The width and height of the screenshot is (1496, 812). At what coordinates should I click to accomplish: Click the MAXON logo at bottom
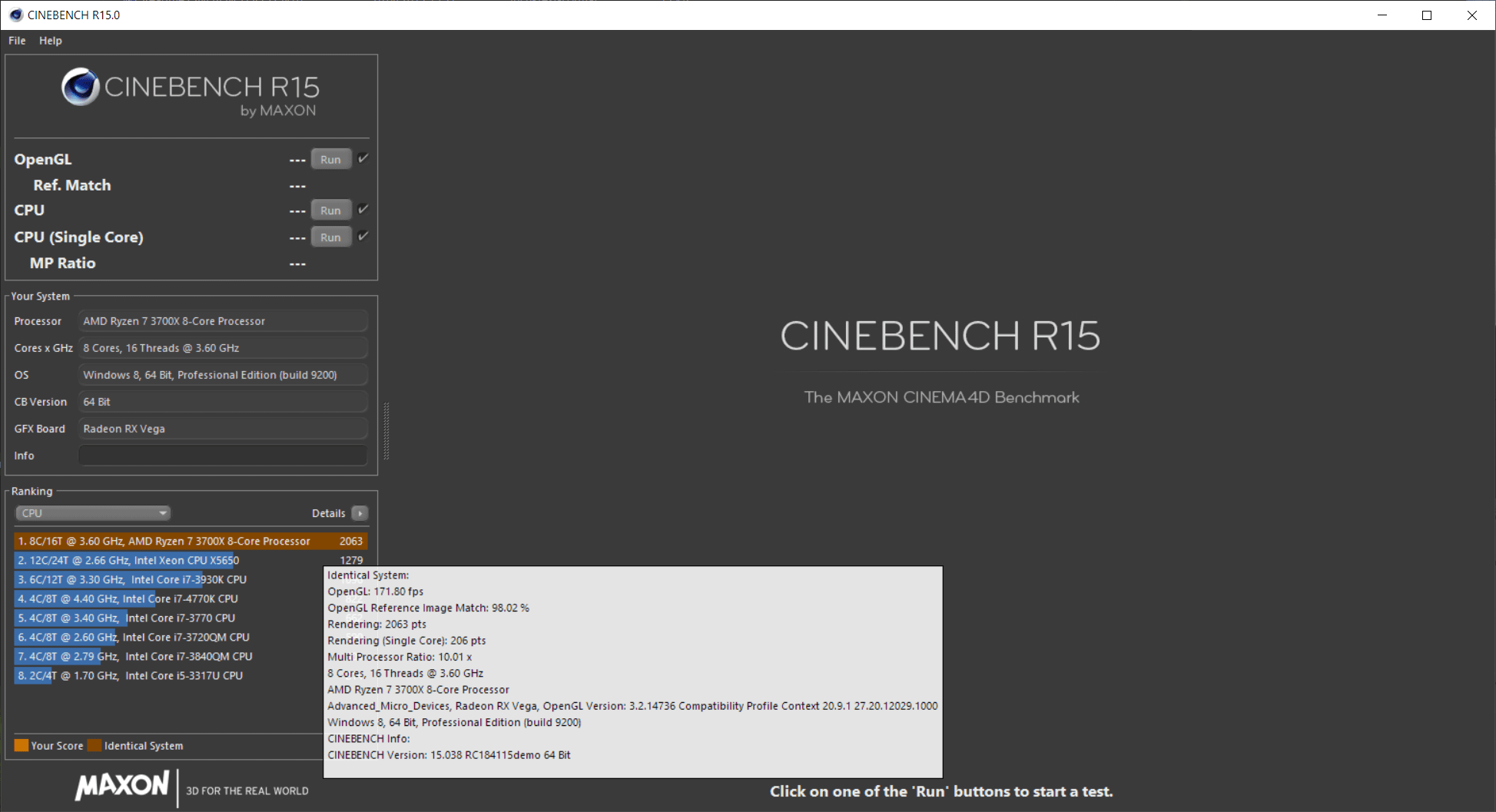pos(122,786)
